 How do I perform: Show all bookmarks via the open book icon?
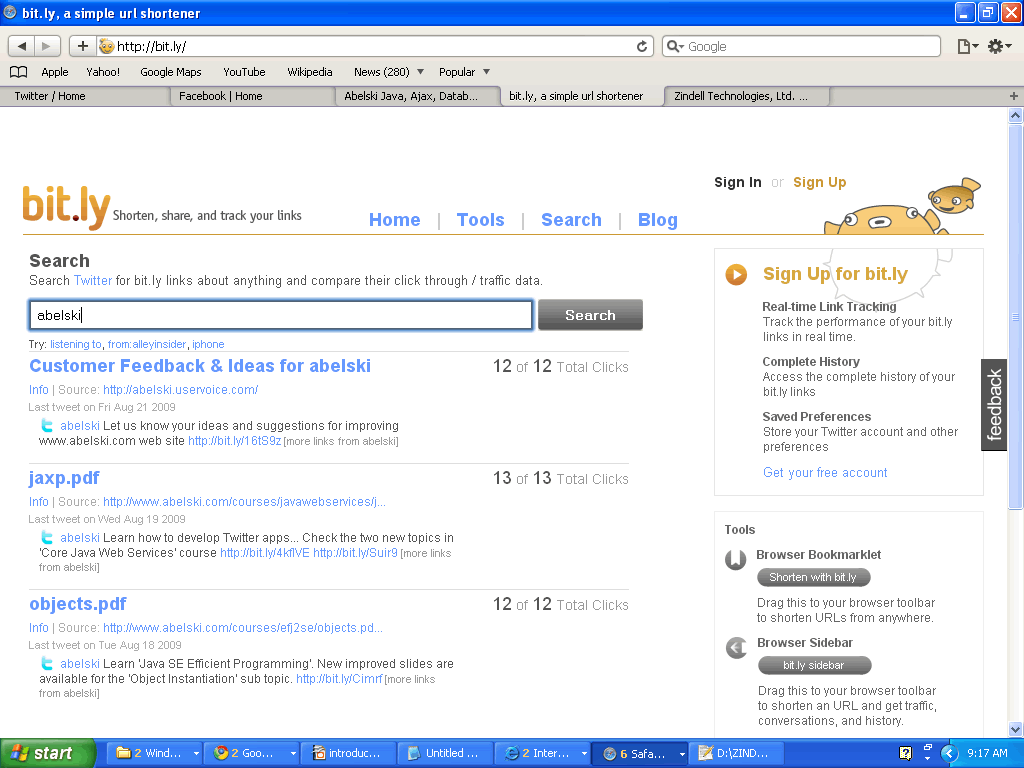18,72
